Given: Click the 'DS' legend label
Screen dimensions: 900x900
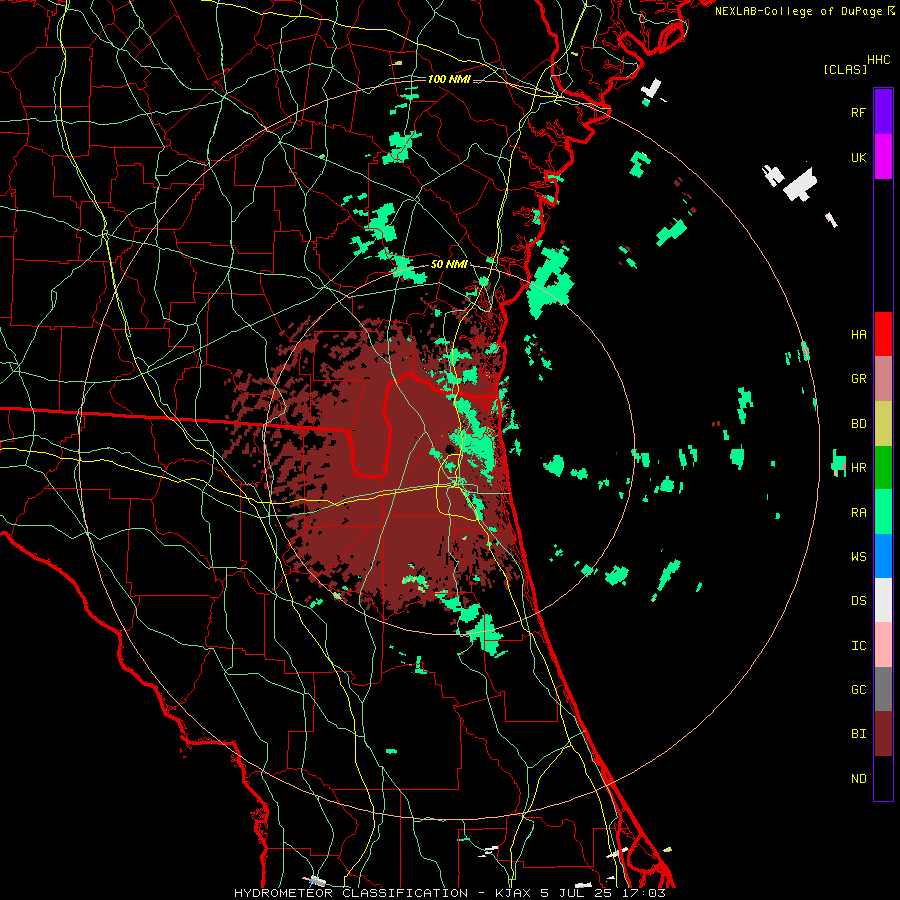Looking at the screenshot, I should pos(858,600).
